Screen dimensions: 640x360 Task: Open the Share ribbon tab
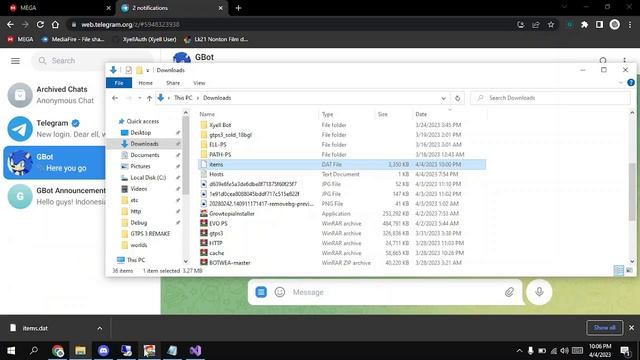click(173, 83)
